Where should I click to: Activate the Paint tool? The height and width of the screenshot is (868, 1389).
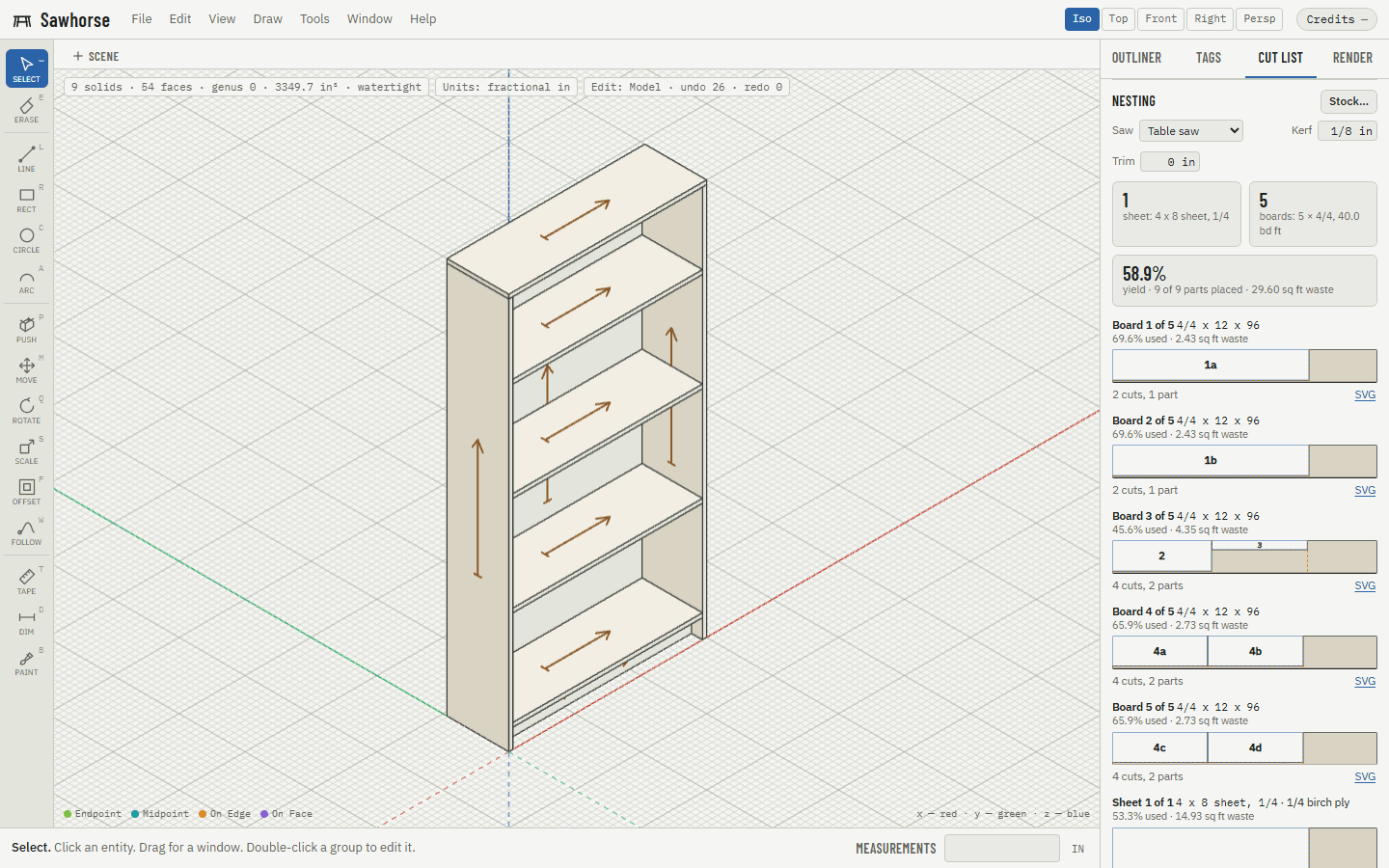26,662
